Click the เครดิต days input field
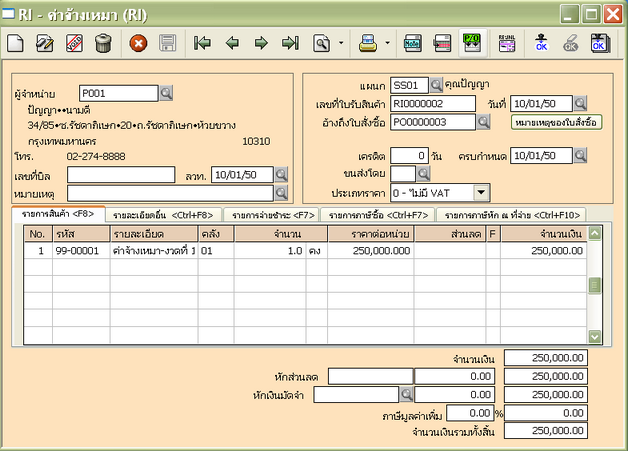 [x=408, y=155]
